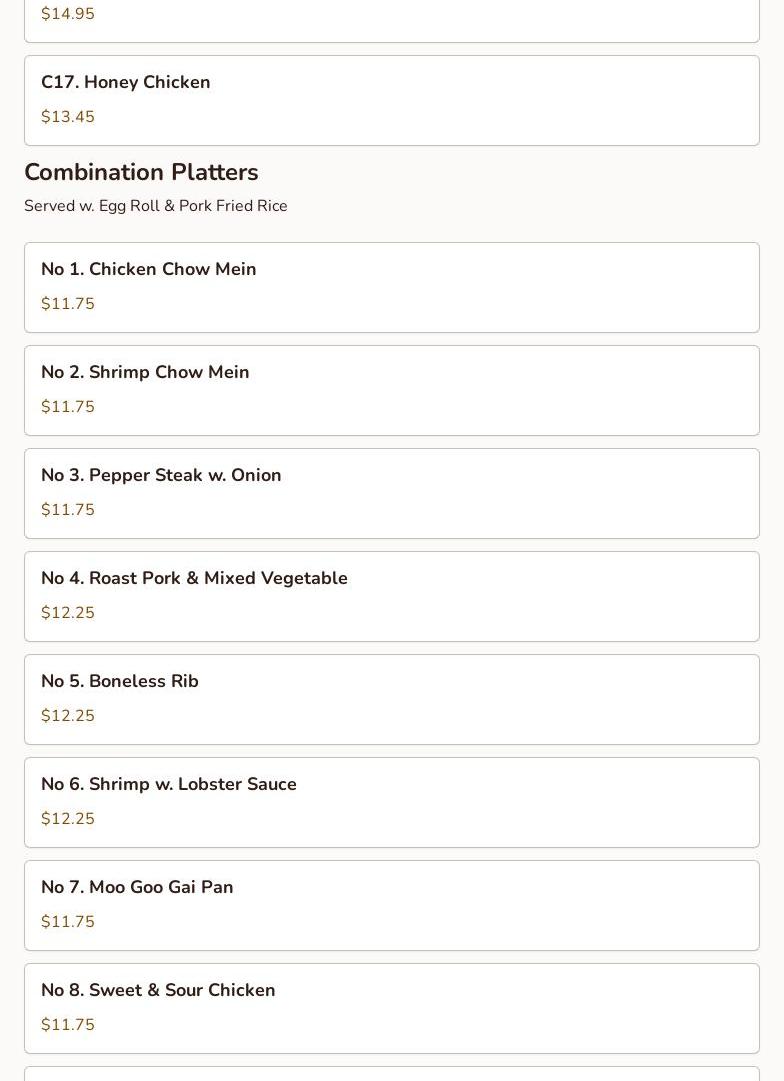Select the $14.95 item card at top

click(x=392, y=21)
